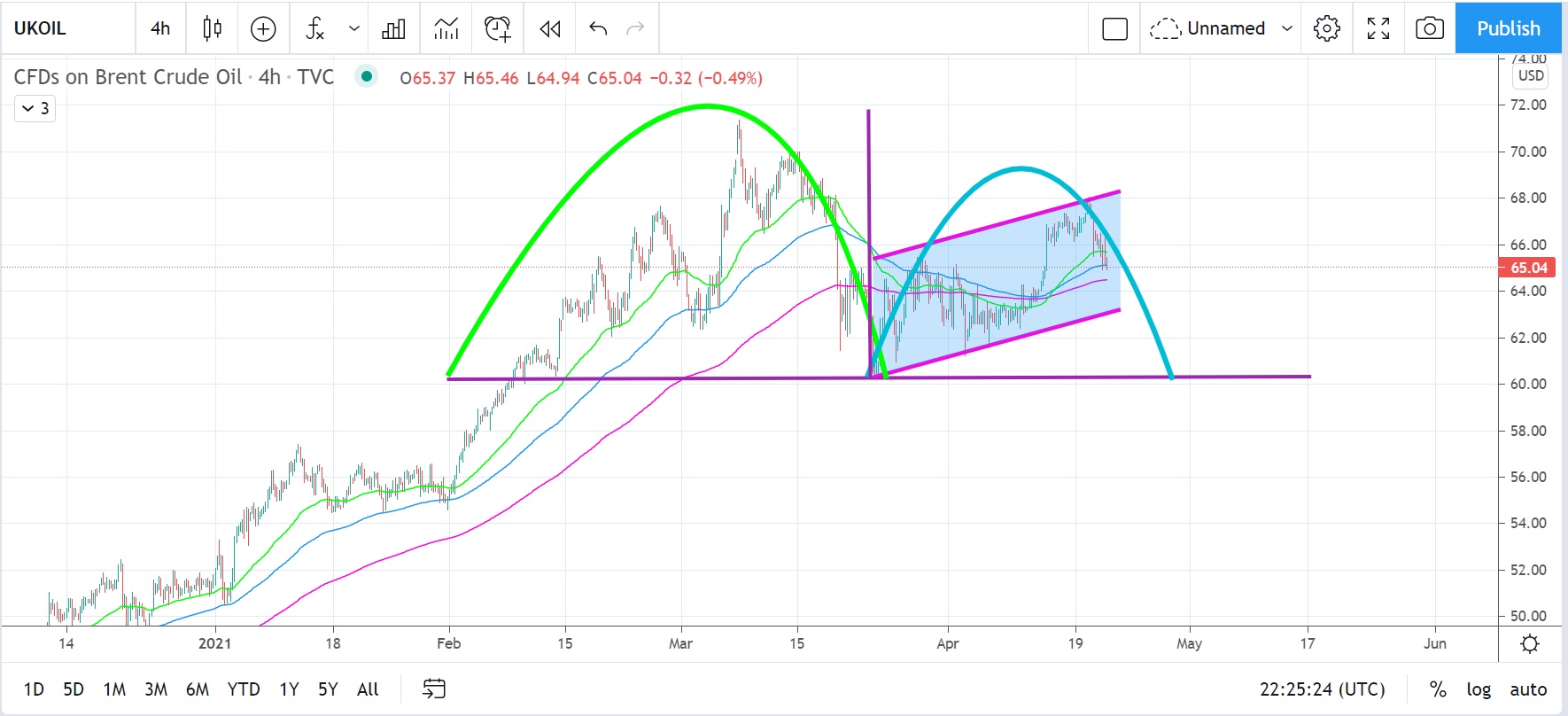
Task: Open the candlestick chart style selector
Action: click(x=212, y=28)
